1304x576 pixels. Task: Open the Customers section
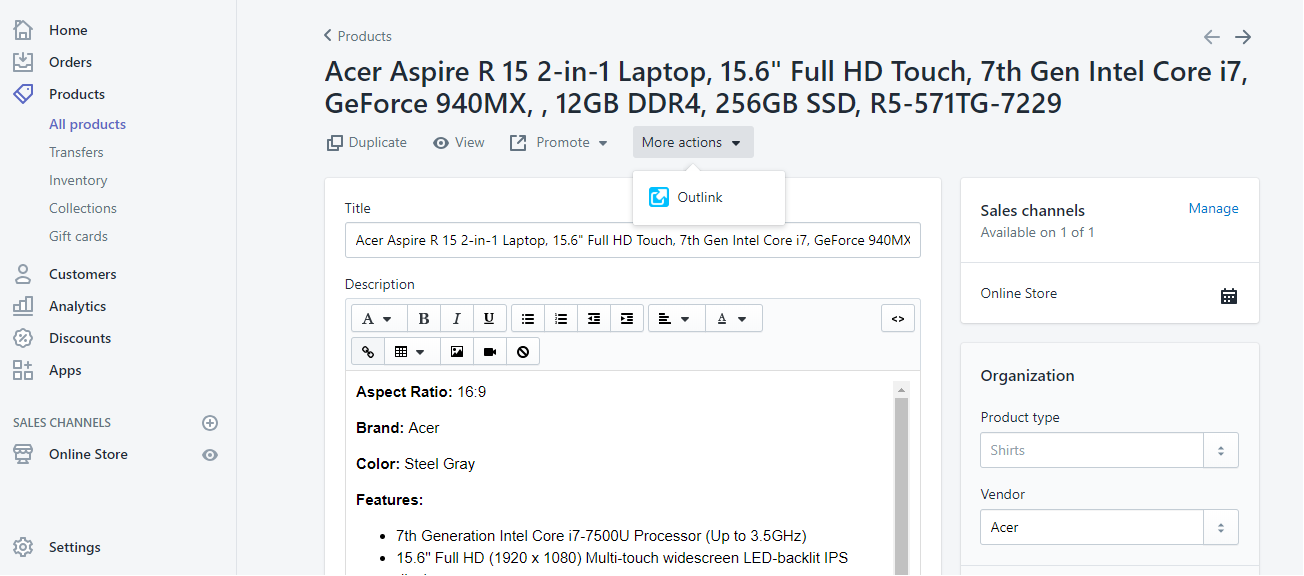pos(83,274)
